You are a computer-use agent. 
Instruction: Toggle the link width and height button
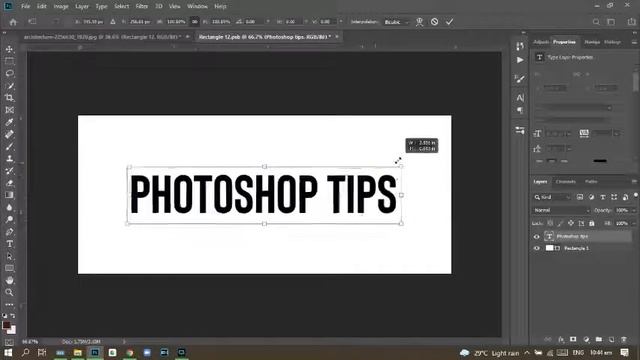(x=195, y=22)
